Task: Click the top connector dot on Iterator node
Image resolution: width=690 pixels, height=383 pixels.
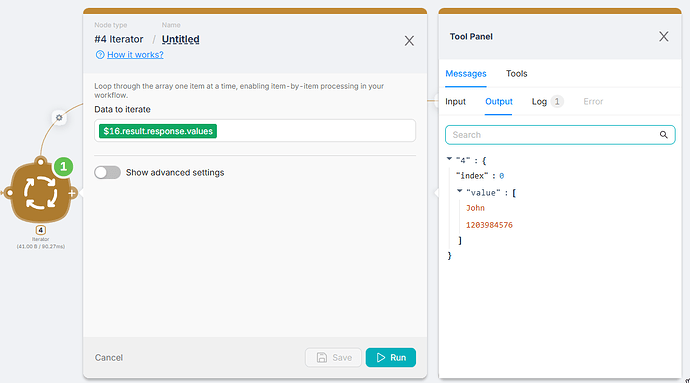Action: pyautogui.click(x=41, y=162)
